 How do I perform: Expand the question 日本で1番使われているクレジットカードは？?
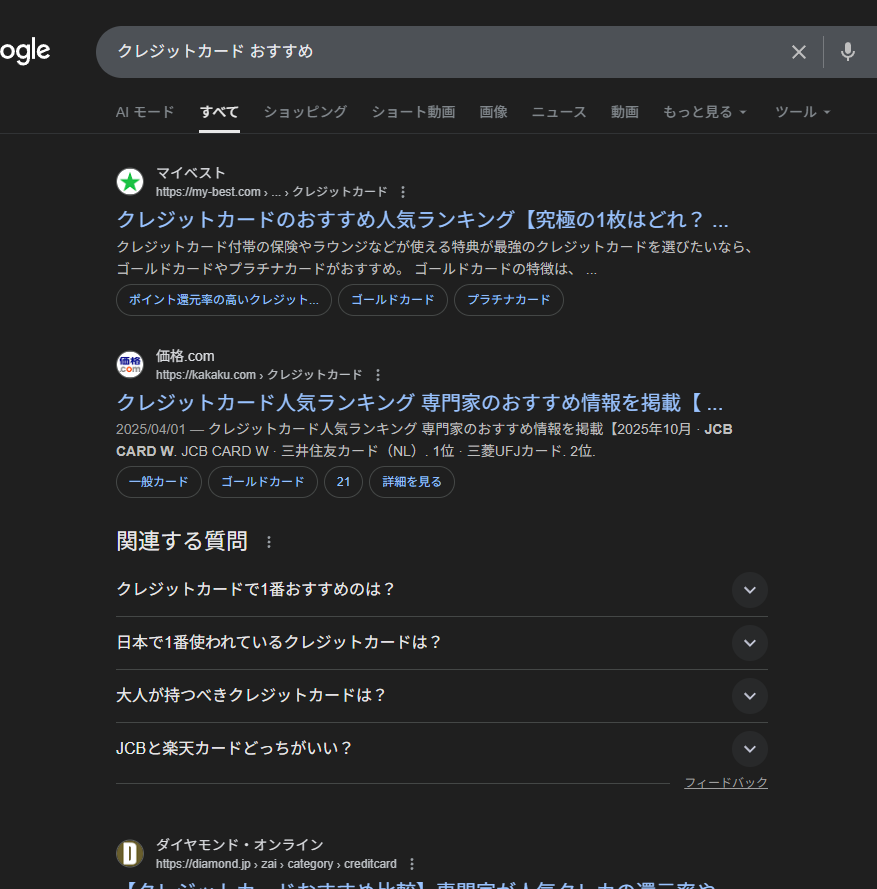749,643
